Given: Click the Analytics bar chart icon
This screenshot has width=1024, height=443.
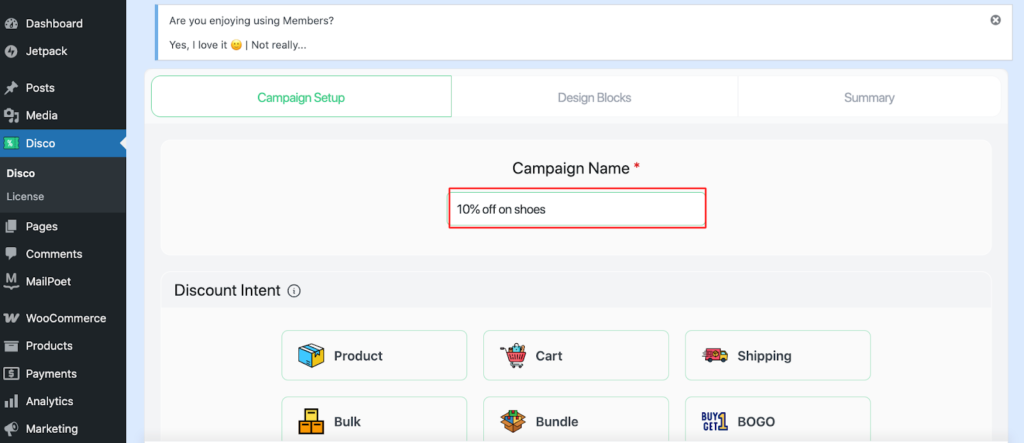Looking at the screenshot, I should (x=11, y=401).
